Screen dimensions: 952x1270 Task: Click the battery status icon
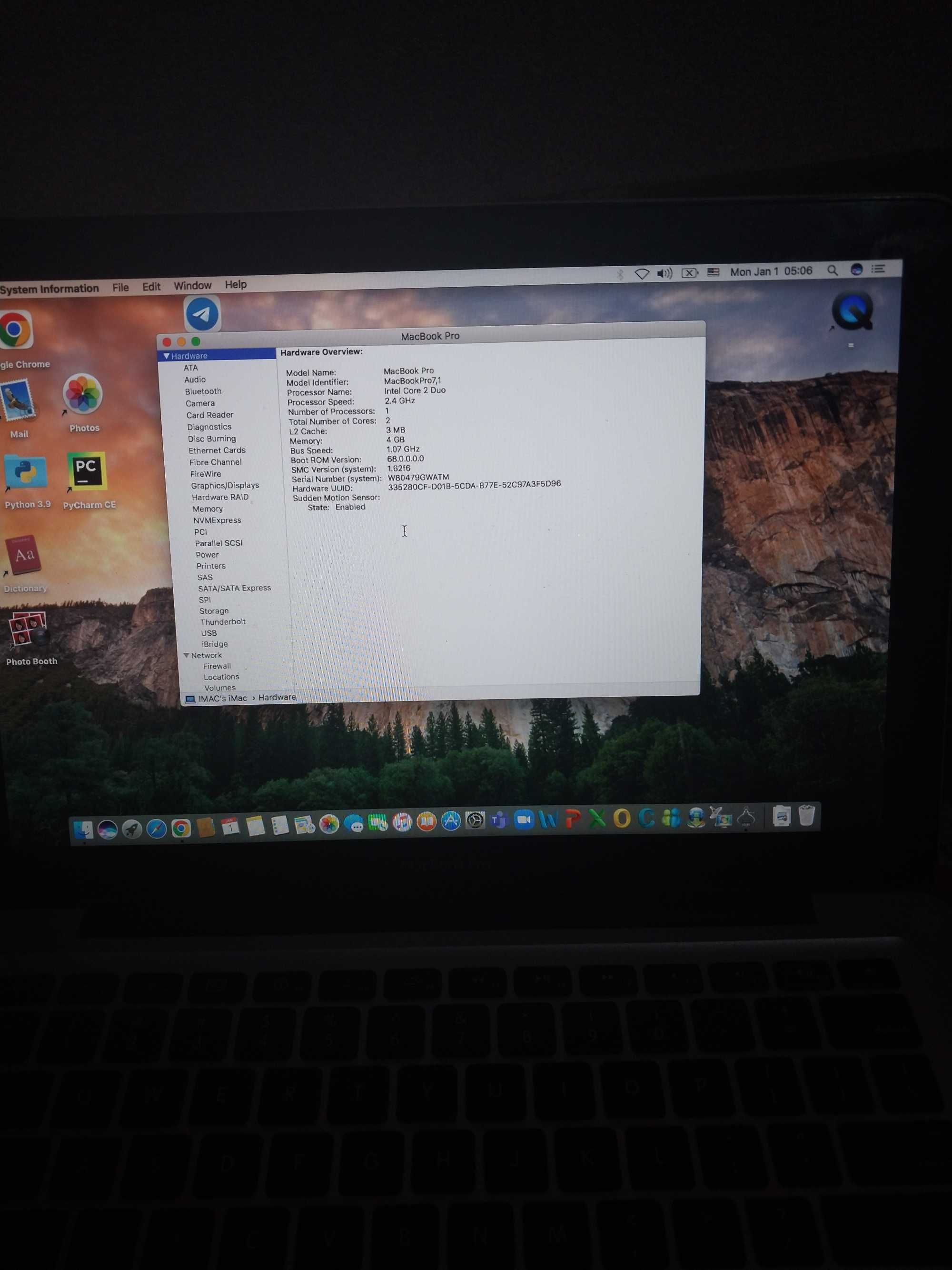coord(689,273)
